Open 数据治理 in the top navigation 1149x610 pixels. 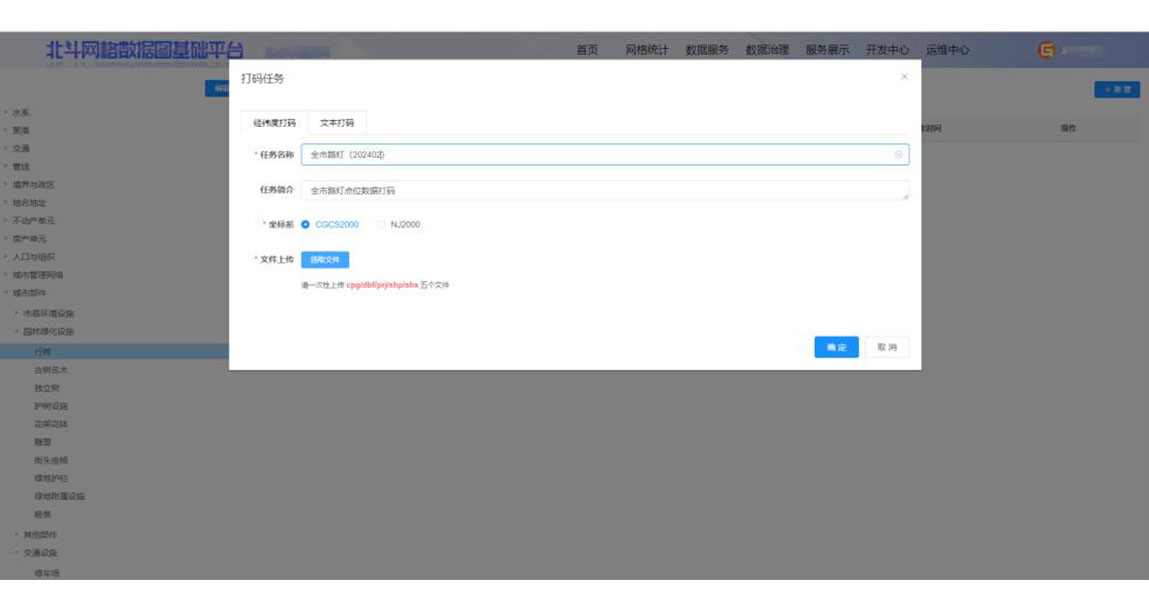[767, 50]
